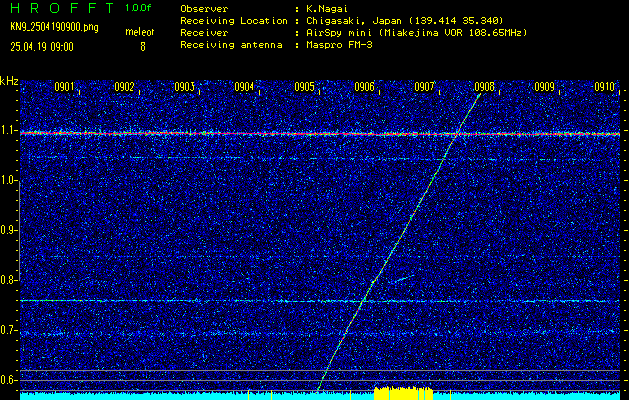
Task: Click the 0906 time marker
Action: pos(365,87)
